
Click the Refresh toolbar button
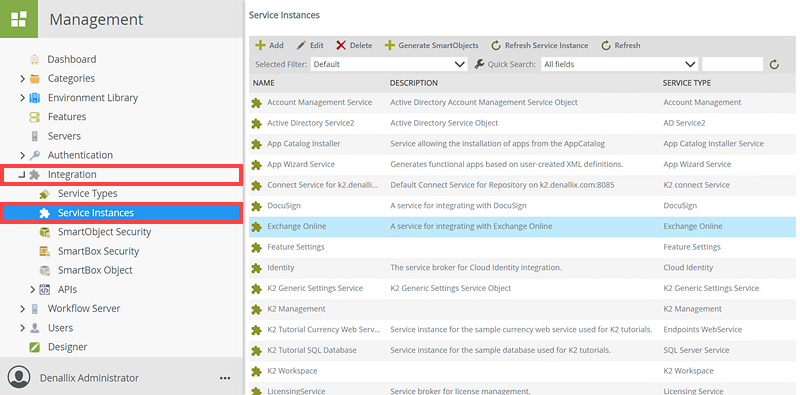[620, 45]
